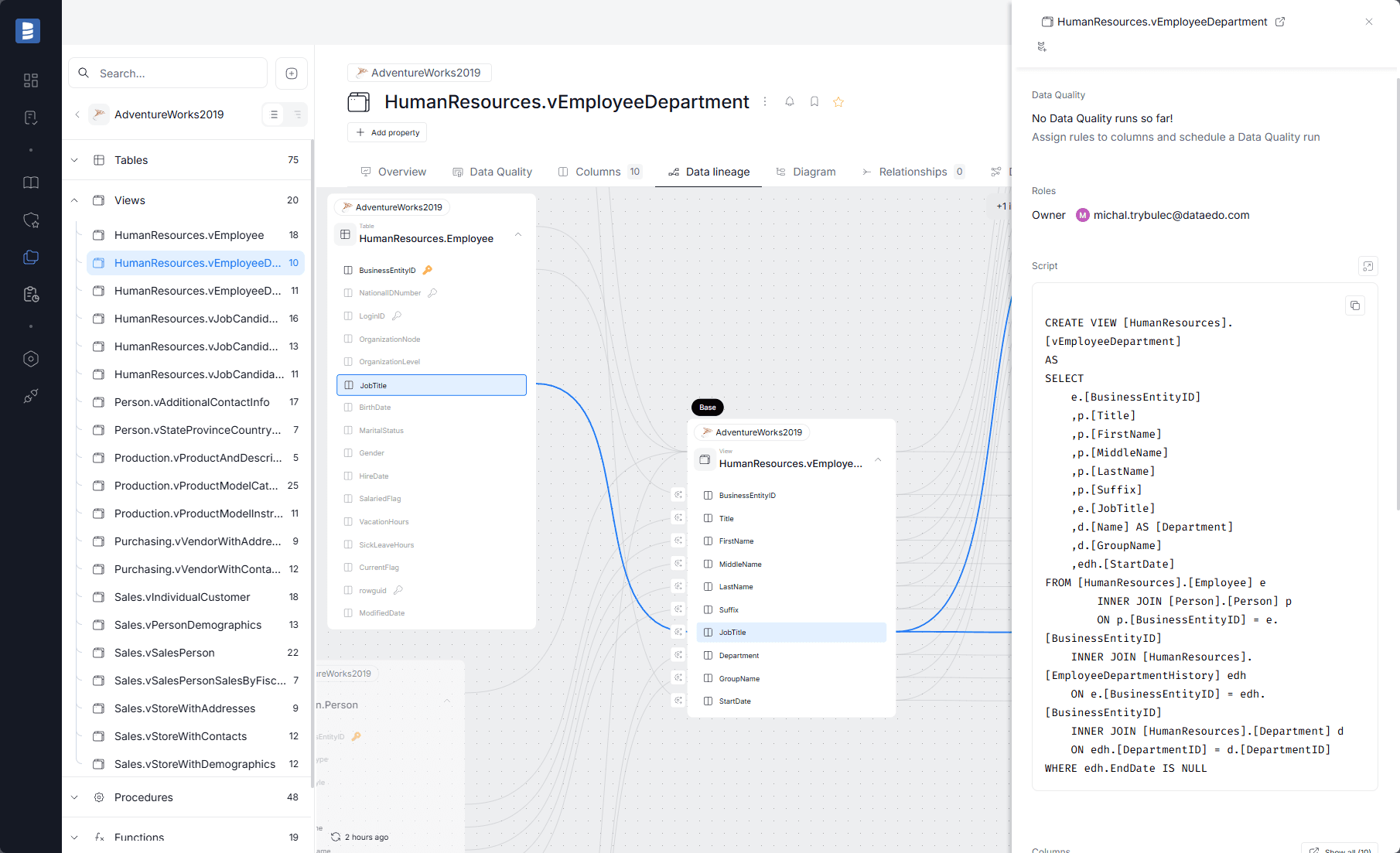
Task: Click the Add property button
Action: tap(387, 132)
